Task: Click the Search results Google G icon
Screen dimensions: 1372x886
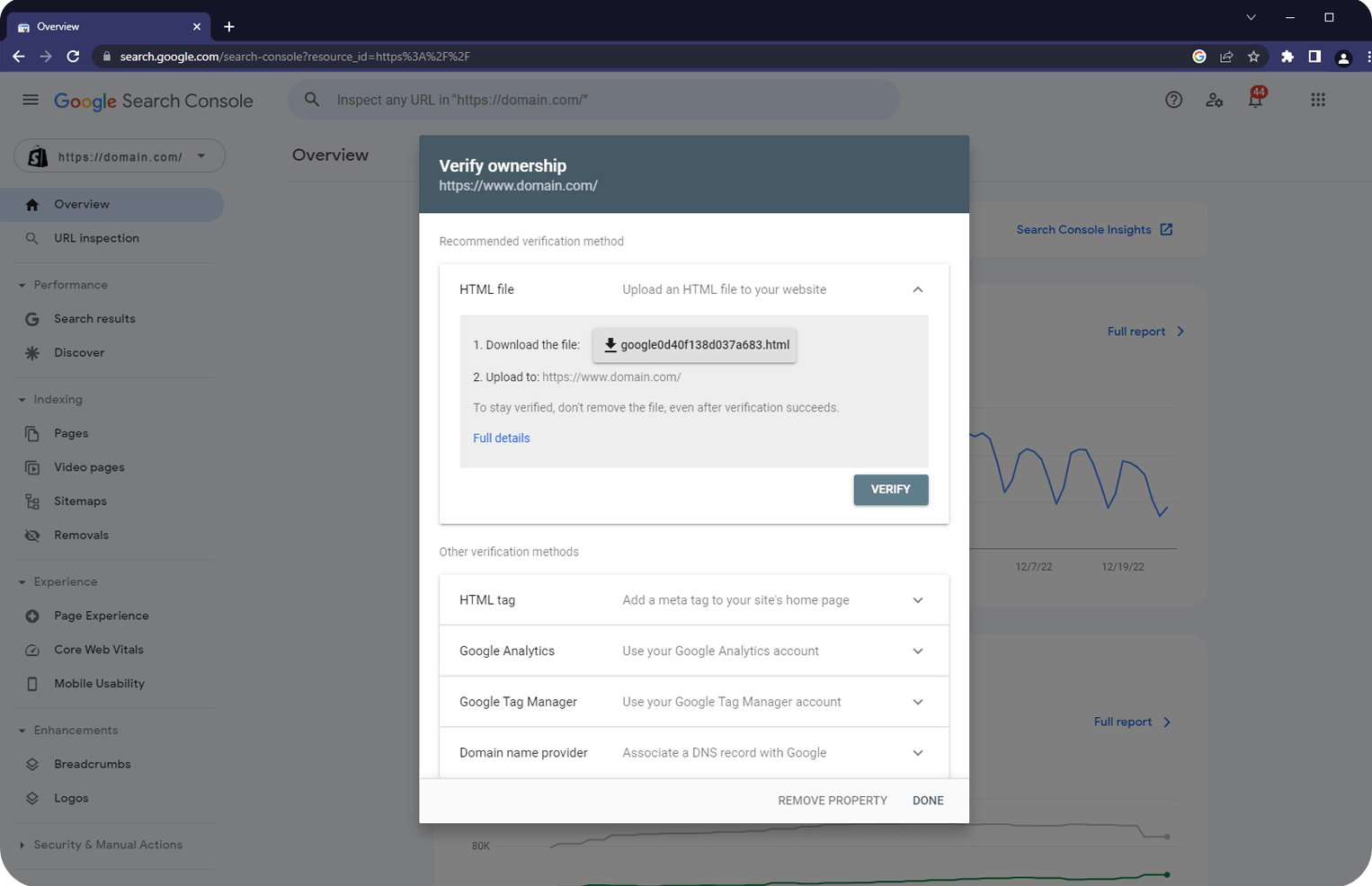Action: [32, 319]
